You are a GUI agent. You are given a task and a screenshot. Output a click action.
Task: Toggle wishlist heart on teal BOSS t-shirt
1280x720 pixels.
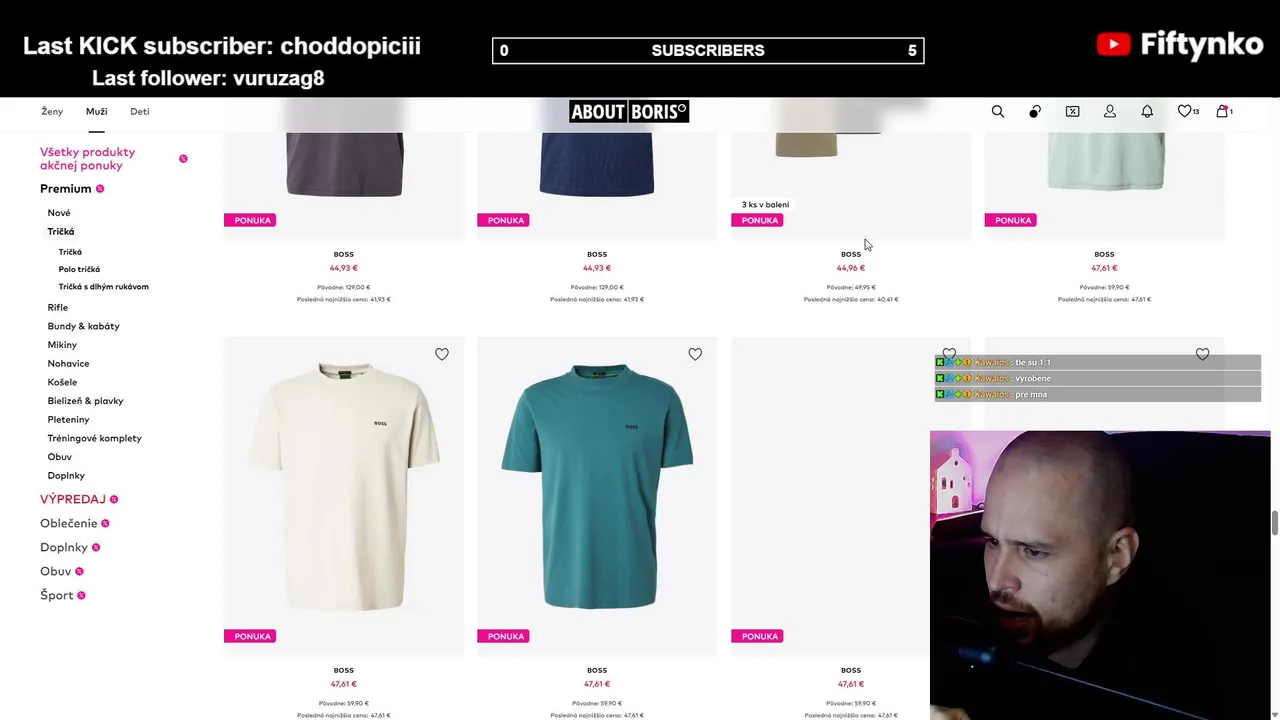(695, 354)
